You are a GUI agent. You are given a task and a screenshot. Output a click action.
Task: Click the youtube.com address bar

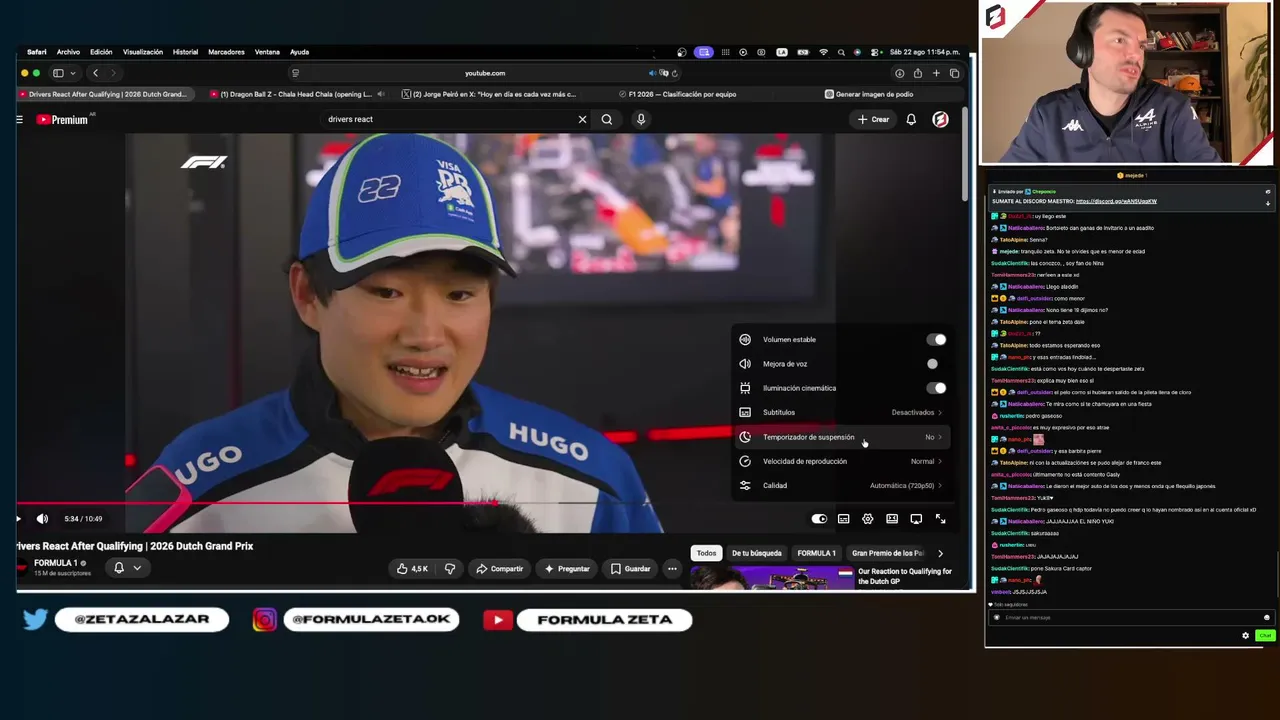tap(485, 73)
